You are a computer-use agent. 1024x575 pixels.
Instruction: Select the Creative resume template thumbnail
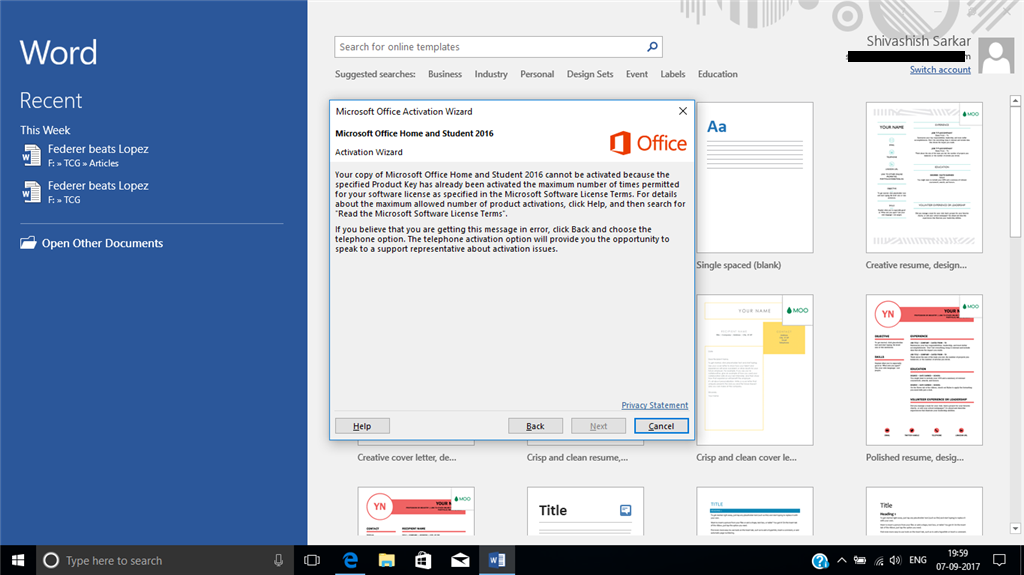924,177
